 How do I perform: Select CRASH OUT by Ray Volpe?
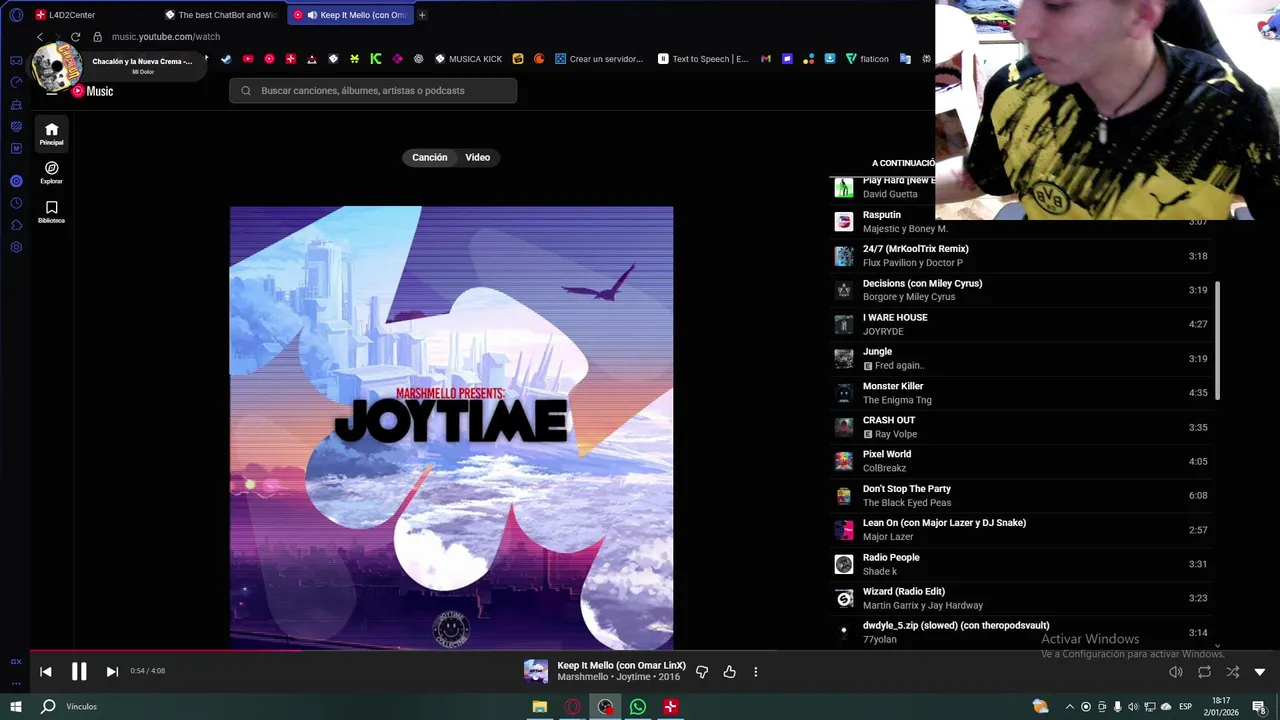pos(1020,427)
